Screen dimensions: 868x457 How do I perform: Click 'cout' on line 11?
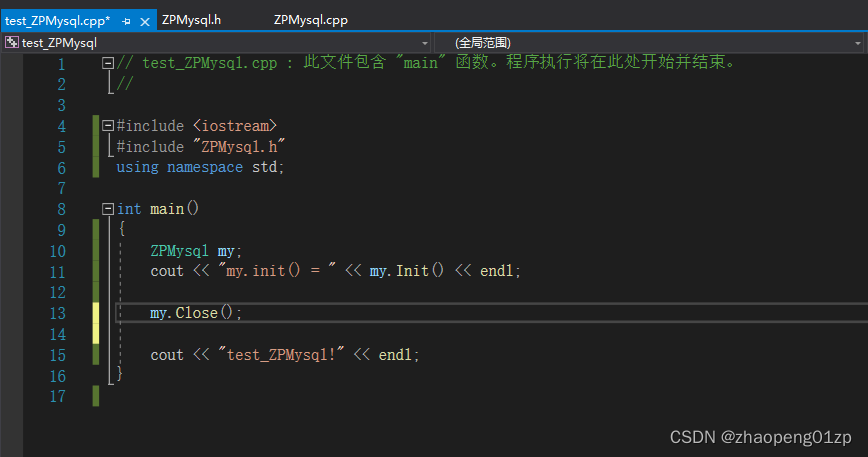coord(167,271)
